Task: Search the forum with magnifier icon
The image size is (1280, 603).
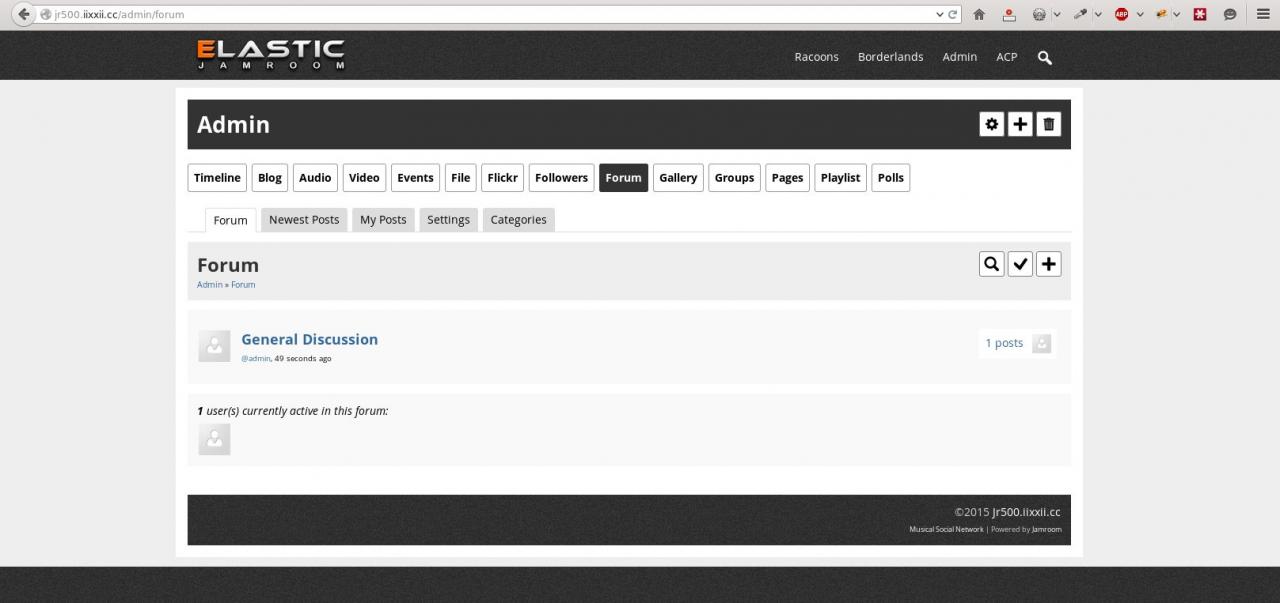Action: 991,264
